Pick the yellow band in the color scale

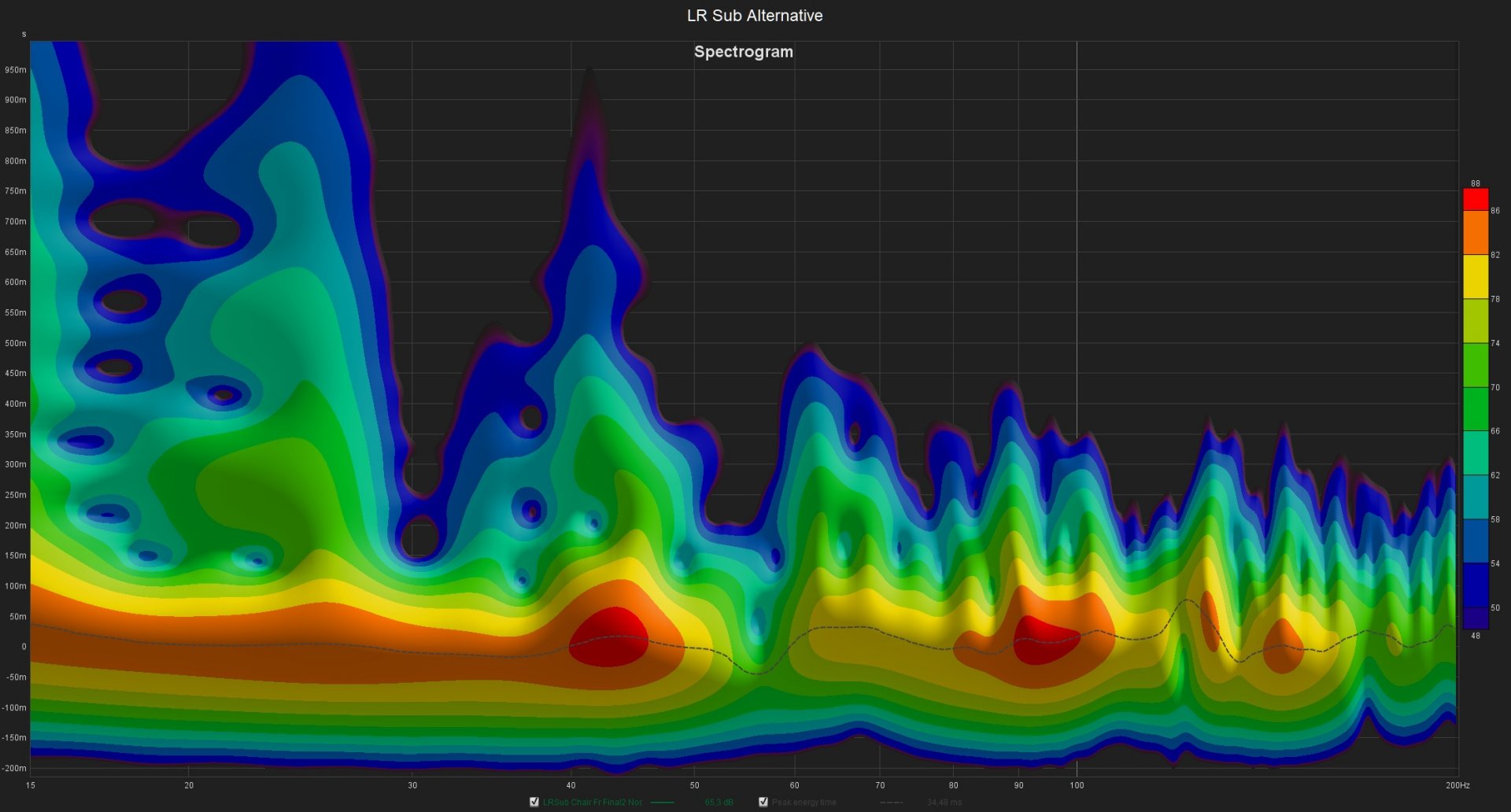(x=1475, y=276)
